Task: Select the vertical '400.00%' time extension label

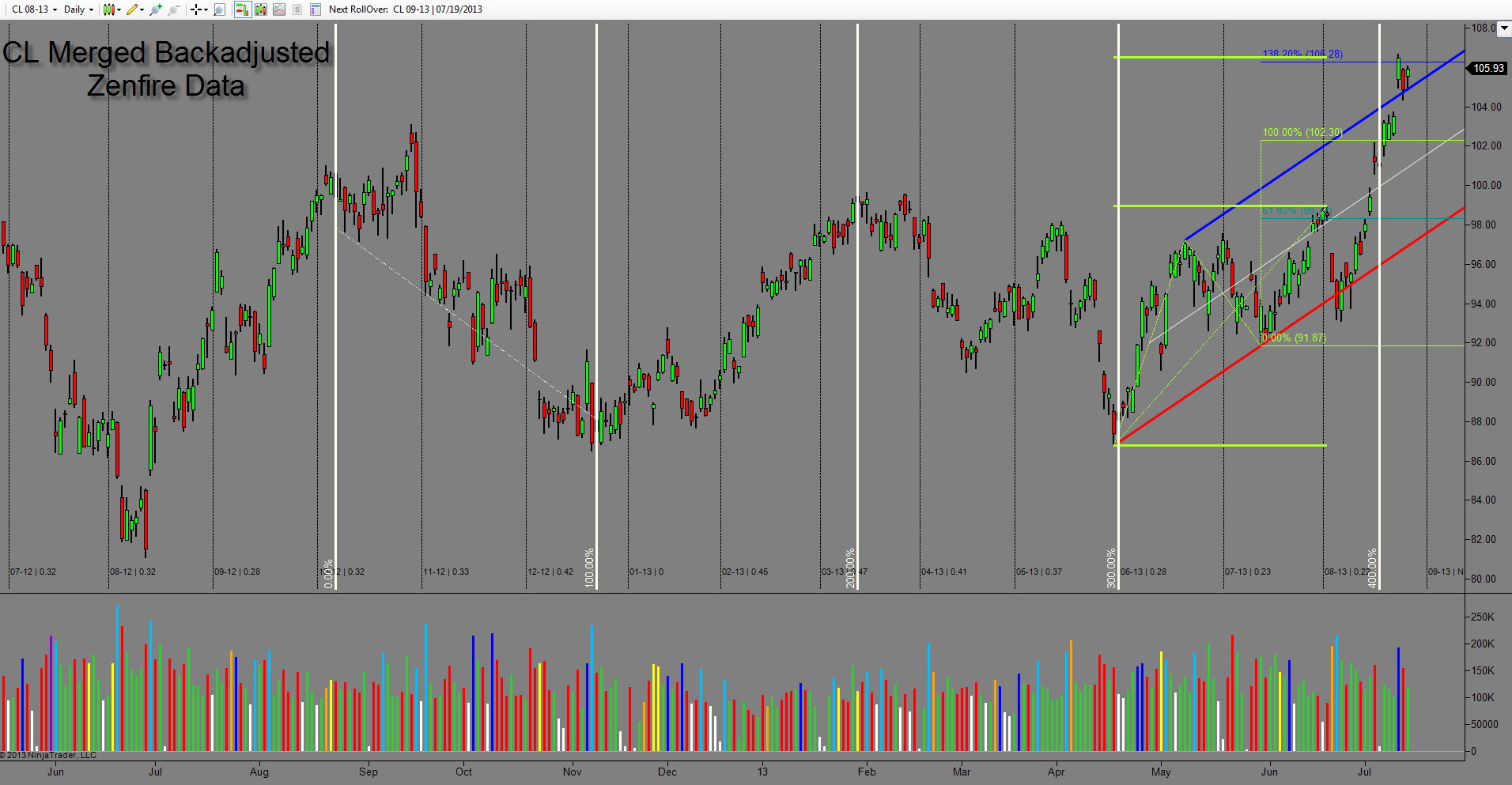Action: coord(1372,568)
